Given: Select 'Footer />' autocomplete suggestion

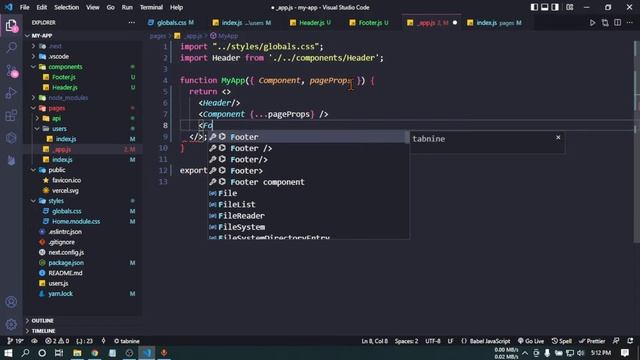Looking at the screenshot, I should click(308, 148).
